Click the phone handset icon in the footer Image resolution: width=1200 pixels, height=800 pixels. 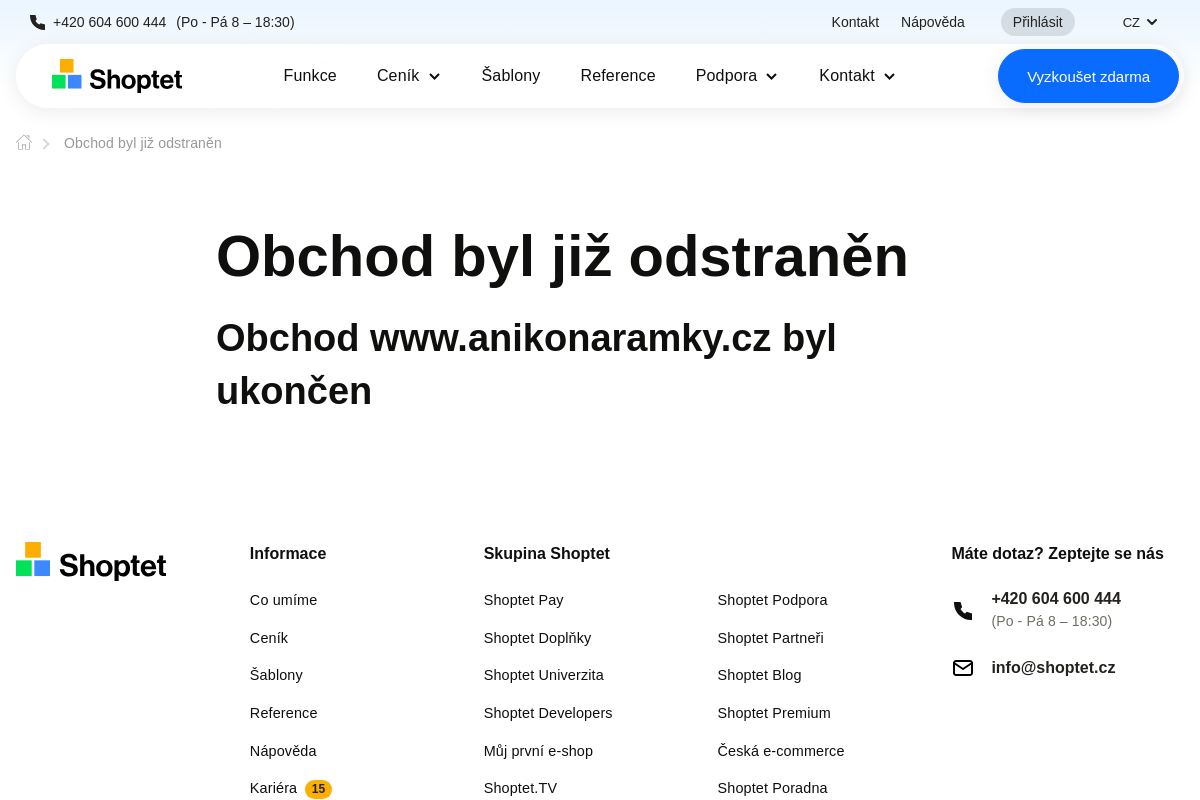point(962,610)
